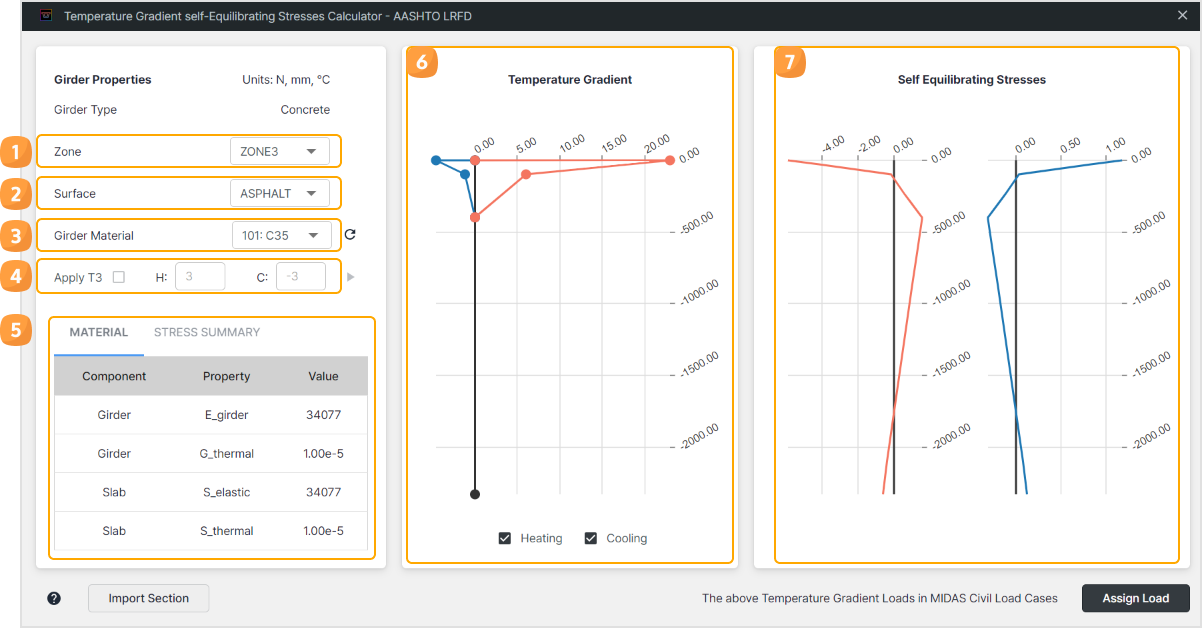Image resolution: width=1202 pixels, height=628 pixels.
Task: Click the help question mark icon
Action: 54,598
